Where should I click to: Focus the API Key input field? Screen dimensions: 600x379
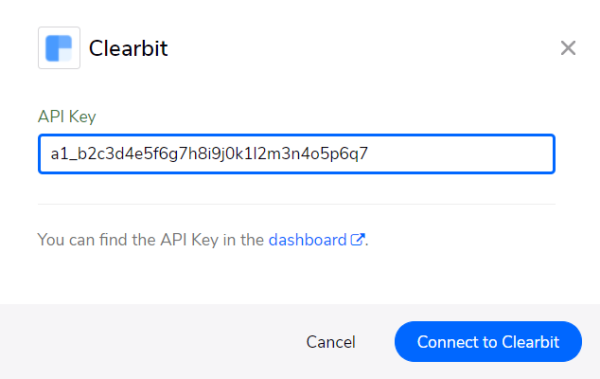(x=297, y=154)
